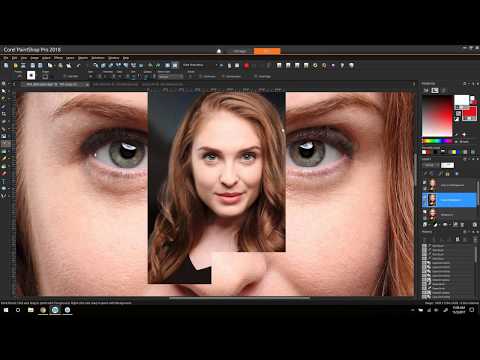Open the taskbar clock and date
Screen dimensions: 480x360
(x=459, y=310)
